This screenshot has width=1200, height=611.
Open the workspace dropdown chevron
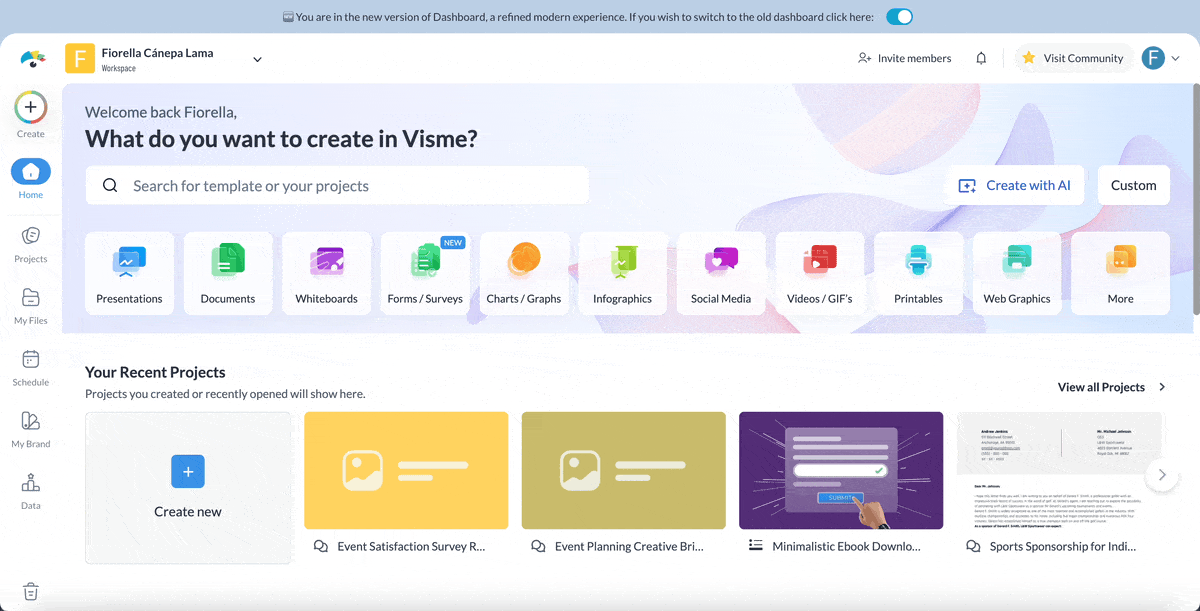point(257,59)
